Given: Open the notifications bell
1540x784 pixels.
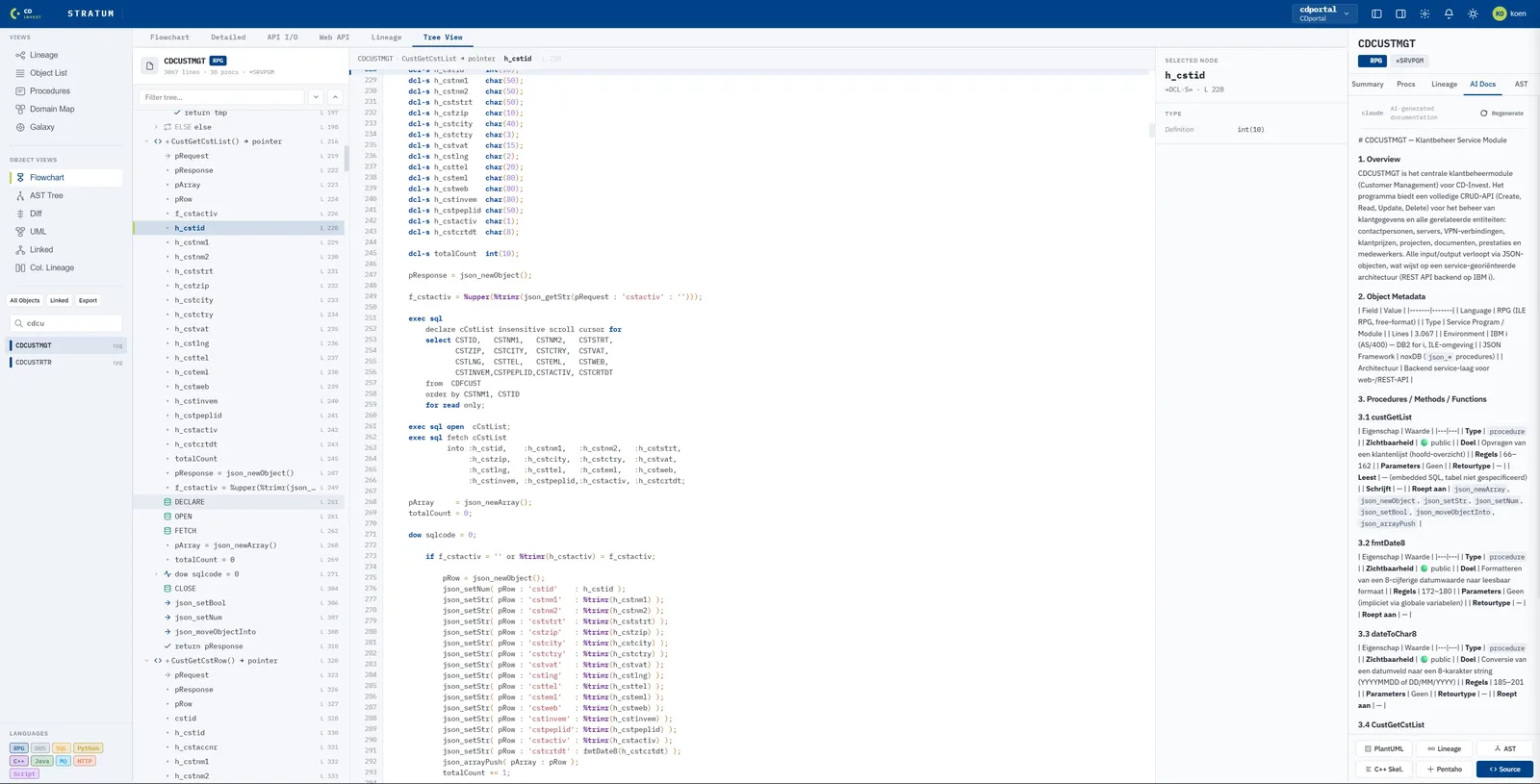Looking at the screenshot, I should coord(1449,13).
